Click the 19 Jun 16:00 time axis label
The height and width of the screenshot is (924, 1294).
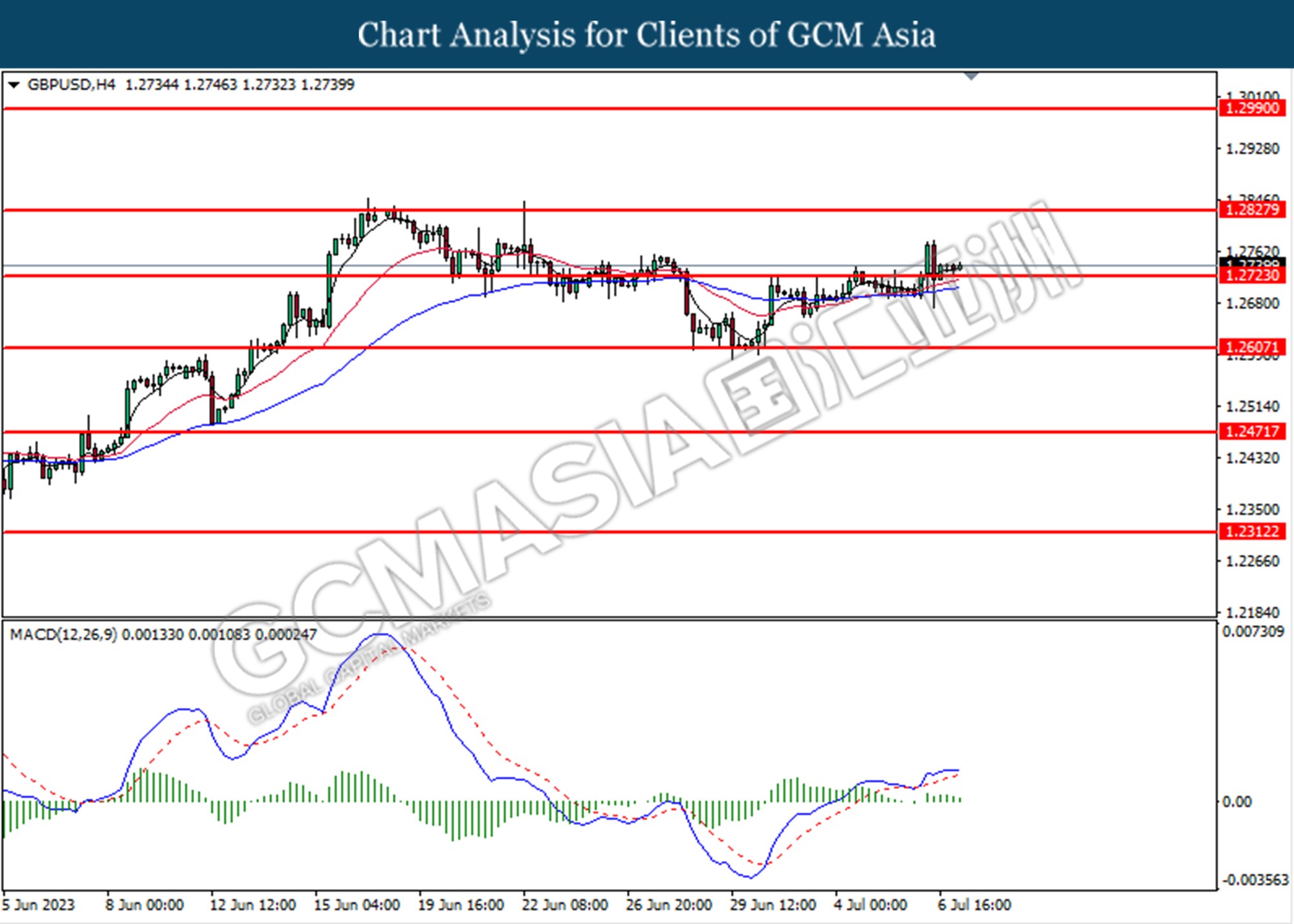(x=461, y=905)
